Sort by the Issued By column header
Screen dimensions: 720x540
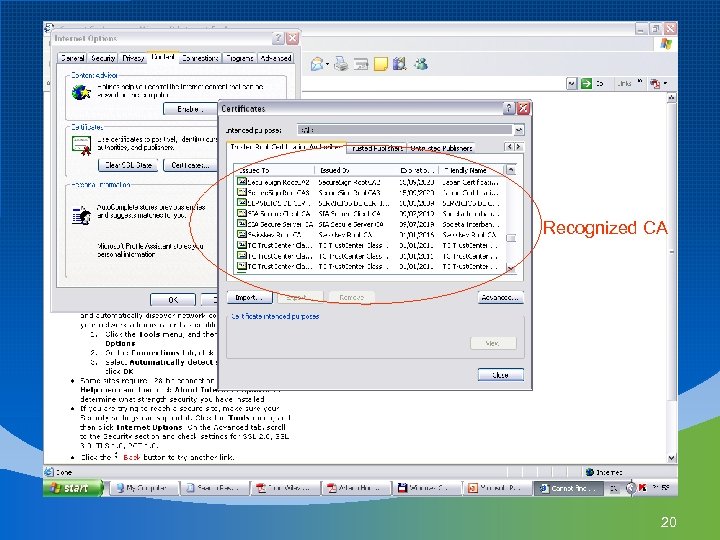click(356, 170)
